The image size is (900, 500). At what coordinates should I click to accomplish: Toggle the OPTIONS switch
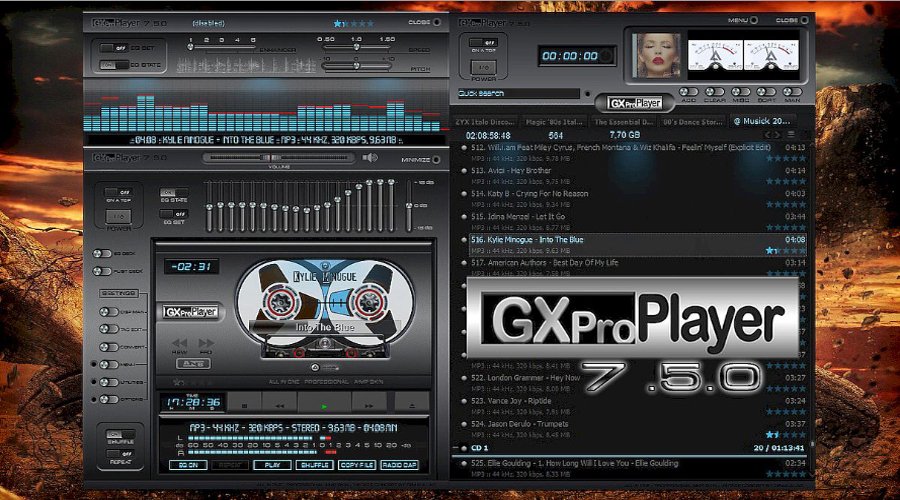(x=108, y=399)
